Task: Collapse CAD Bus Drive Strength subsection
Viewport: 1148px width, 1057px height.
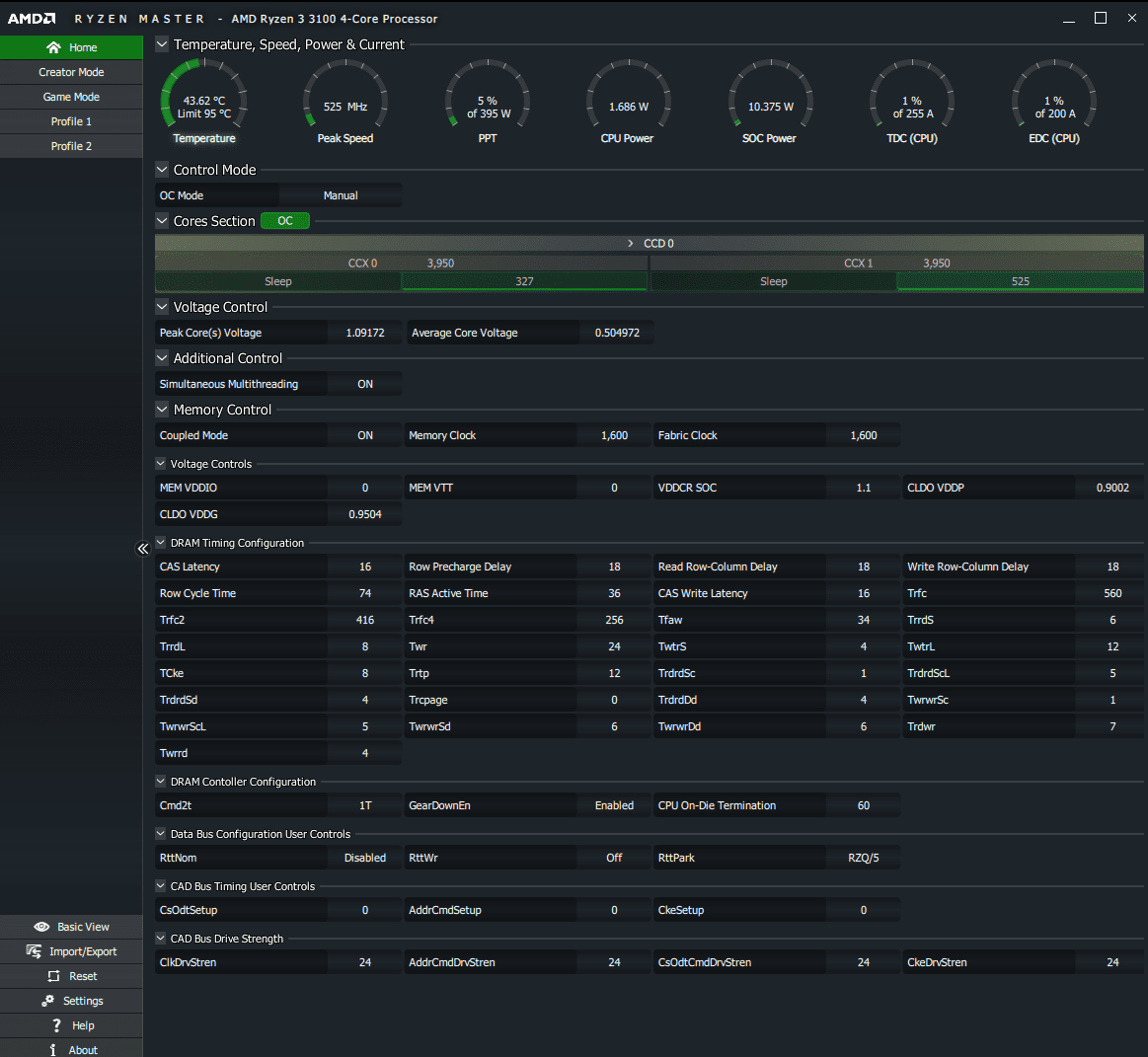Action: pos(160,939)
